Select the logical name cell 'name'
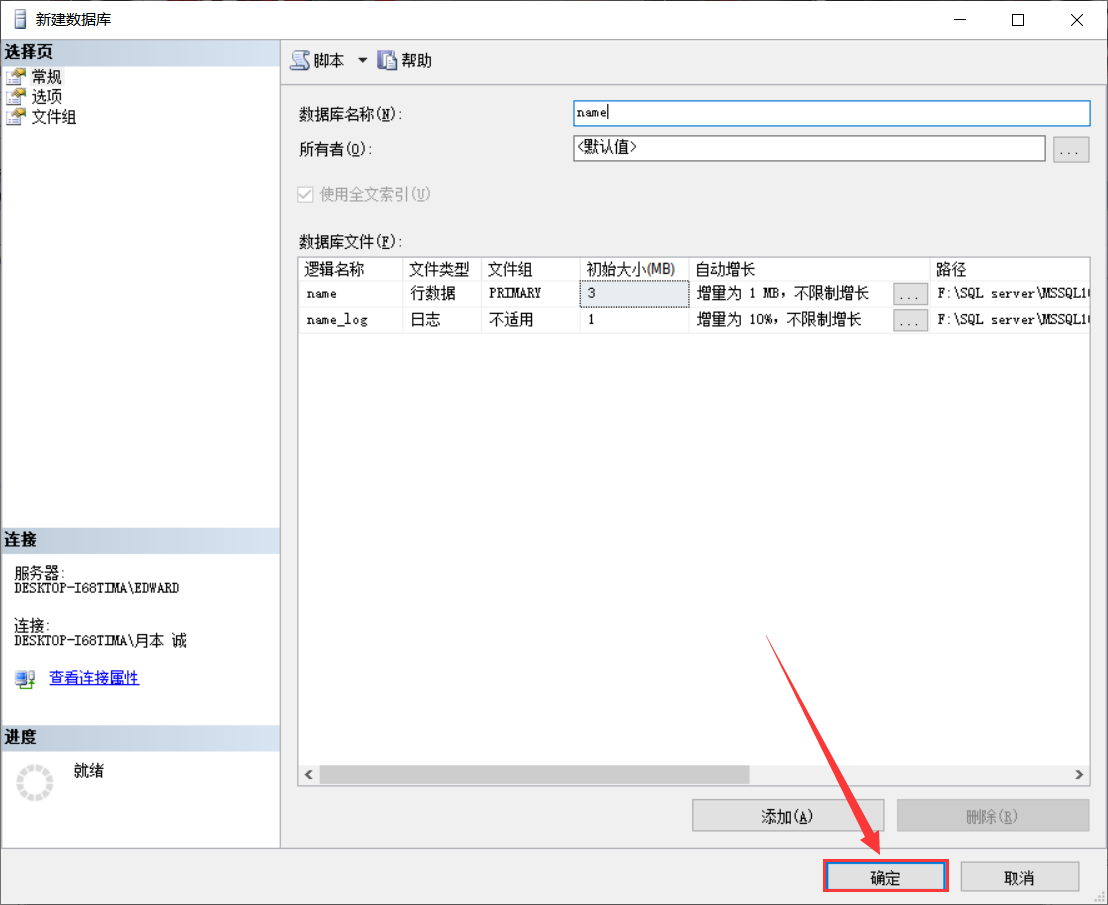The height and width of the screenshot is (905, 1108). pos(350,294)
